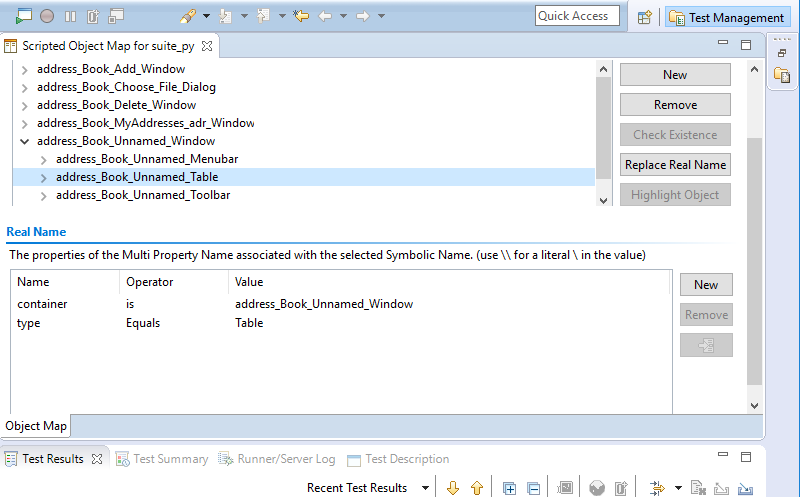Viewport: 800px width, 497px height.
Task: Click the launch test icon at top left
Action: click(23, 16)
